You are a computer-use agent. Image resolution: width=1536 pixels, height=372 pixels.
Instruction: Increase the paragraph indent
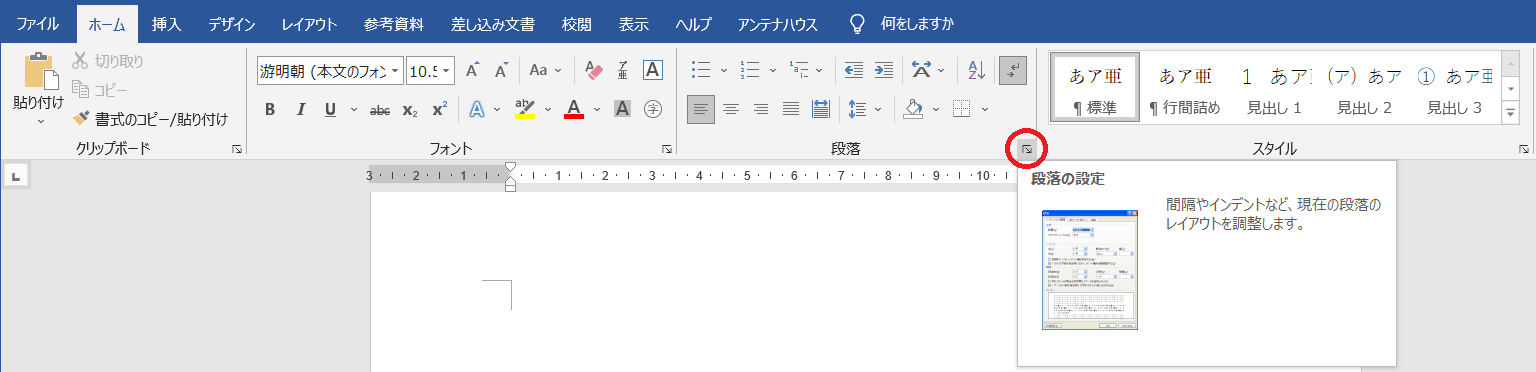point(884,71)
